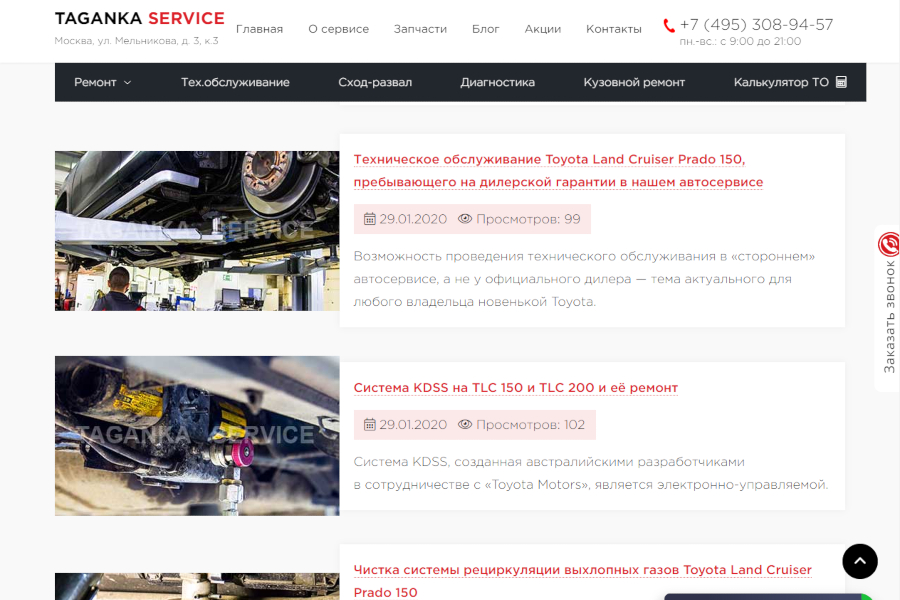Image resolution: width=900 pixels, height=600 pixels.
Task: Open the Контакты page
Action: click(613, 29)
